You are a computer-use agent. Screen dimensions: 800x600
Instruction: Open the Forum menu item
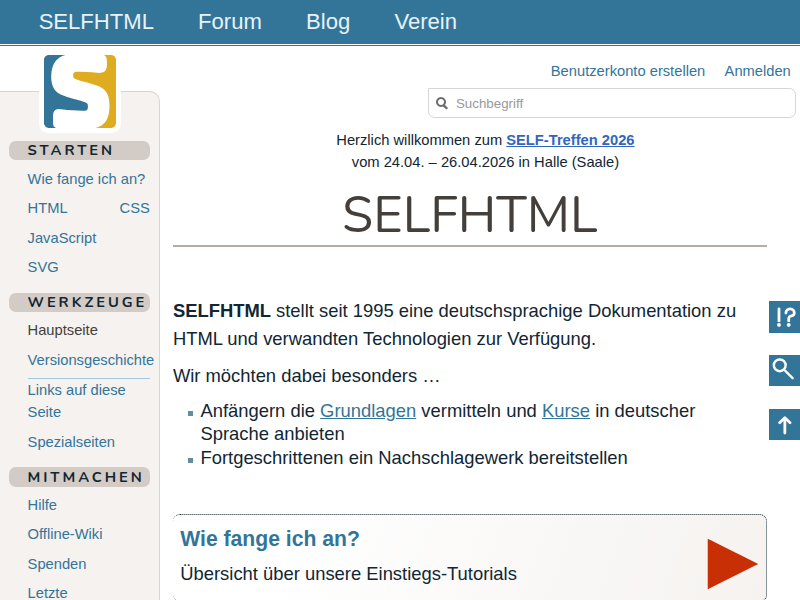point(230,22)
